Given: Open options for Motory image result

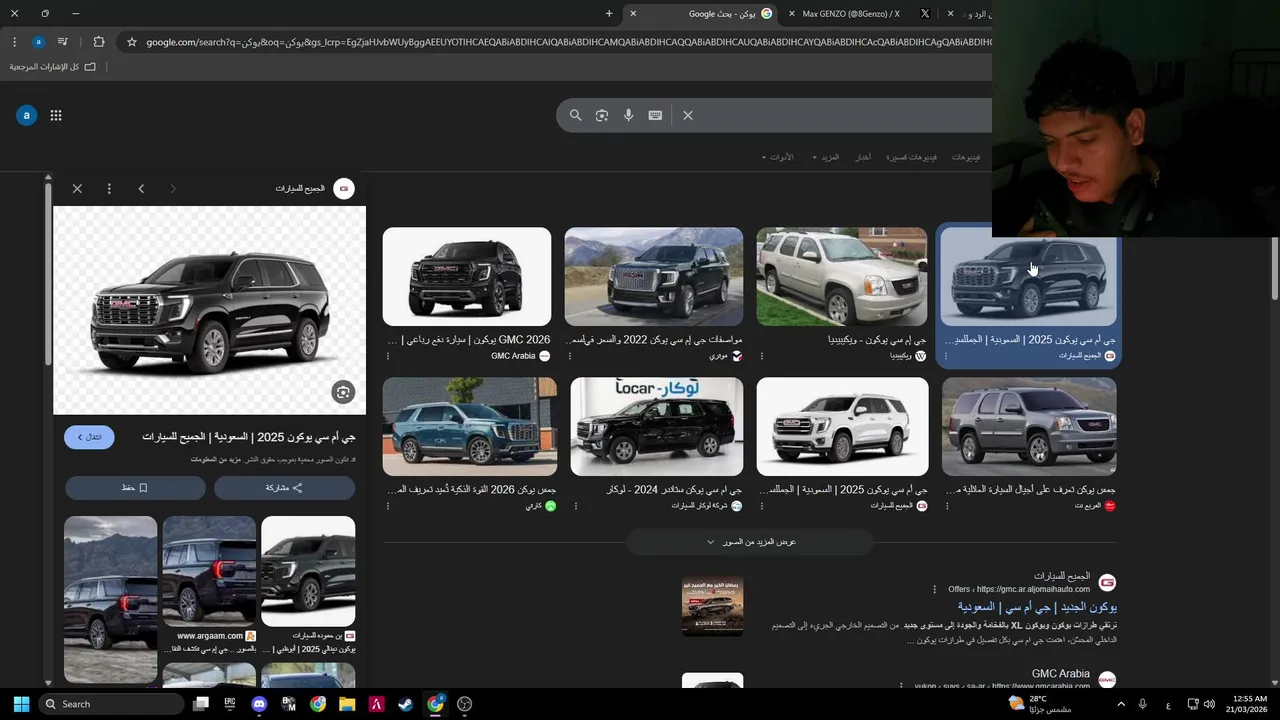Looking at the screenshot, I should coord(570,356).
